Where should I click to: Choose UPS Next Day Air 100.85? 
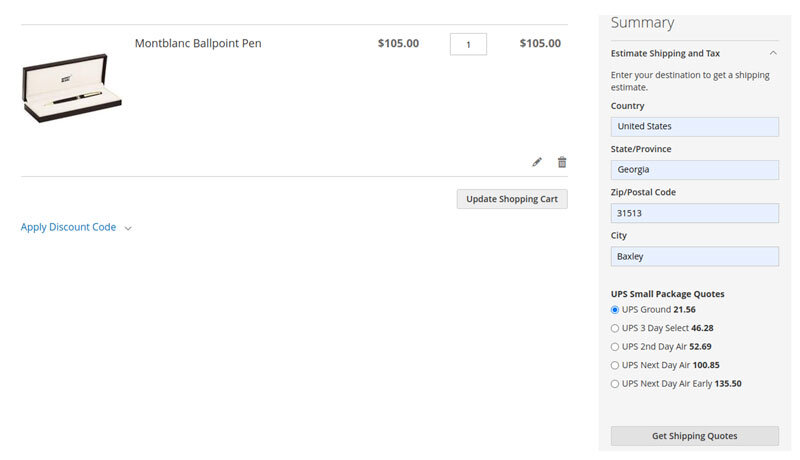tap(615, 365)
